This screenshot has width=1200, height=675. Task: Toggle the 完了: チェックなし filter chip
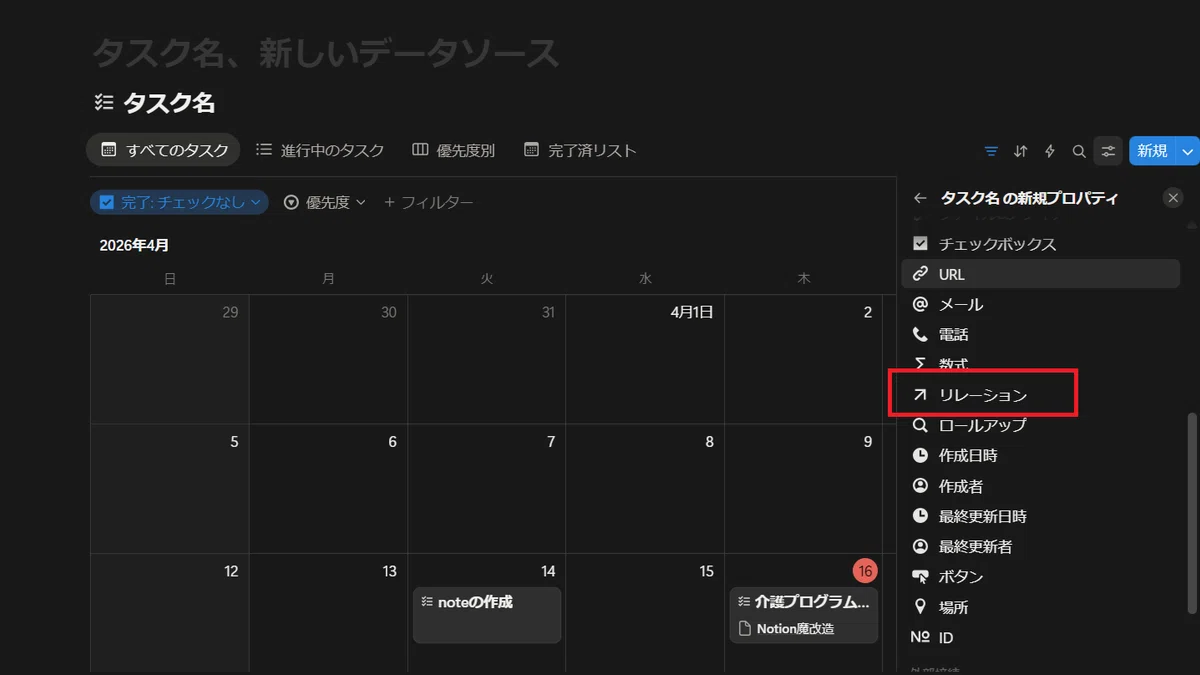click(179, 202)
